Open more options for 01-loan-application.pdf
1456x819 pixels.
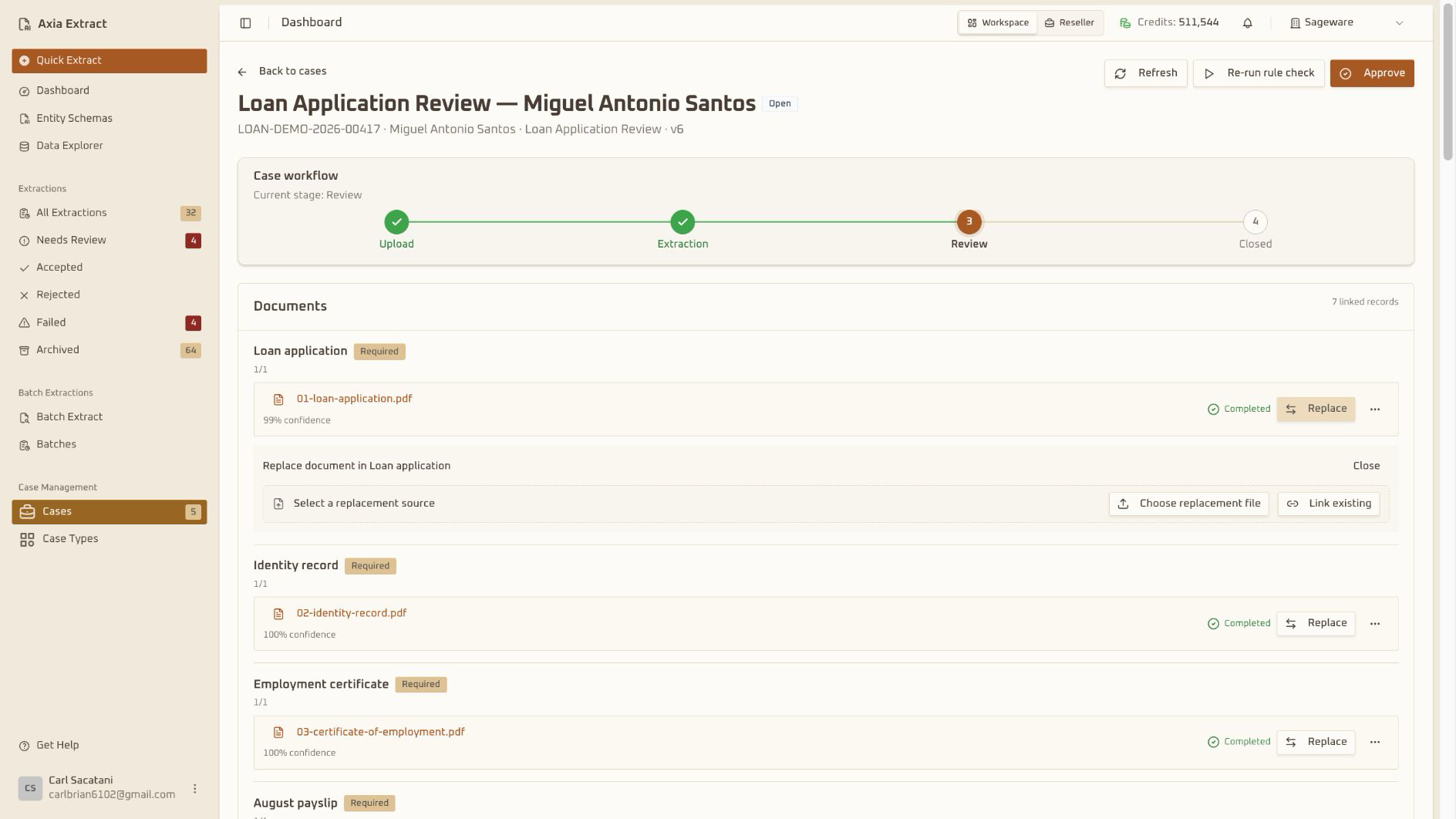pos(1375,410)
